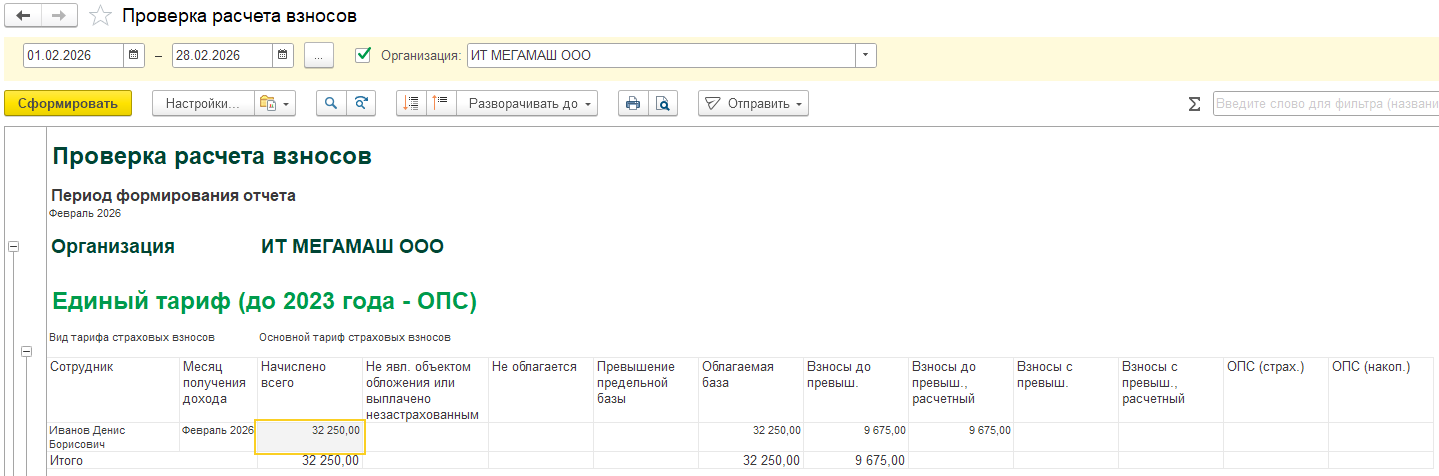Print the report with printer icon

[632, 103]
